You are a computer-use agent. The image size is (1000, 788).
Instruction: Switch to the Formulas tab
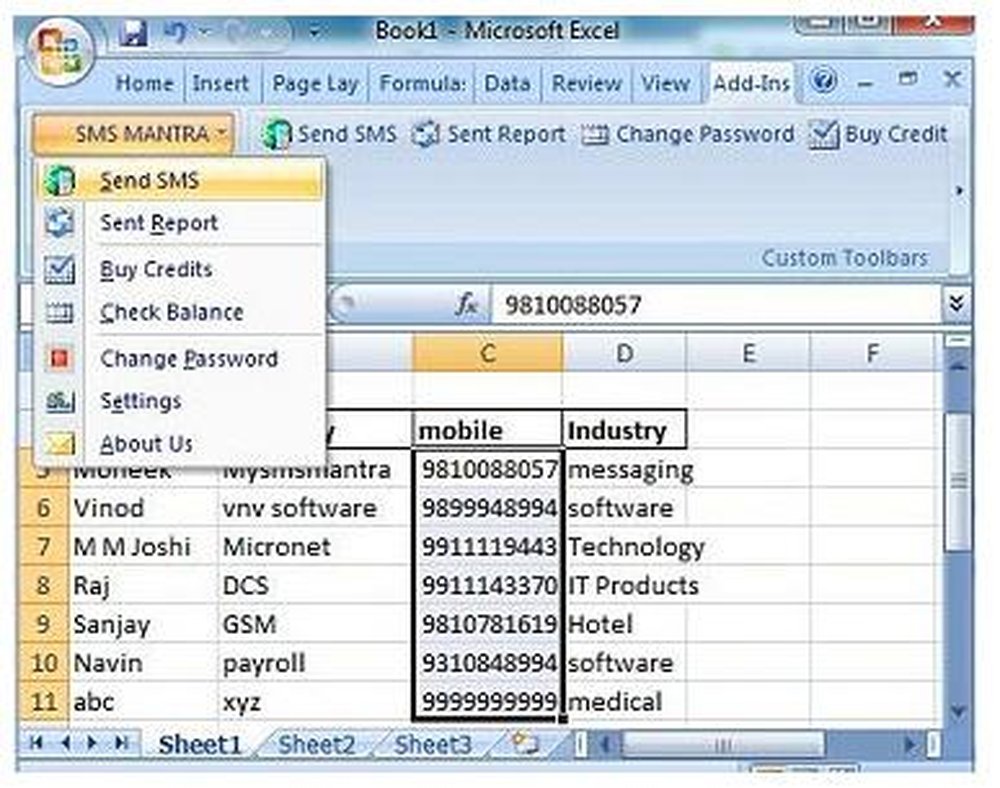(422, 84)
